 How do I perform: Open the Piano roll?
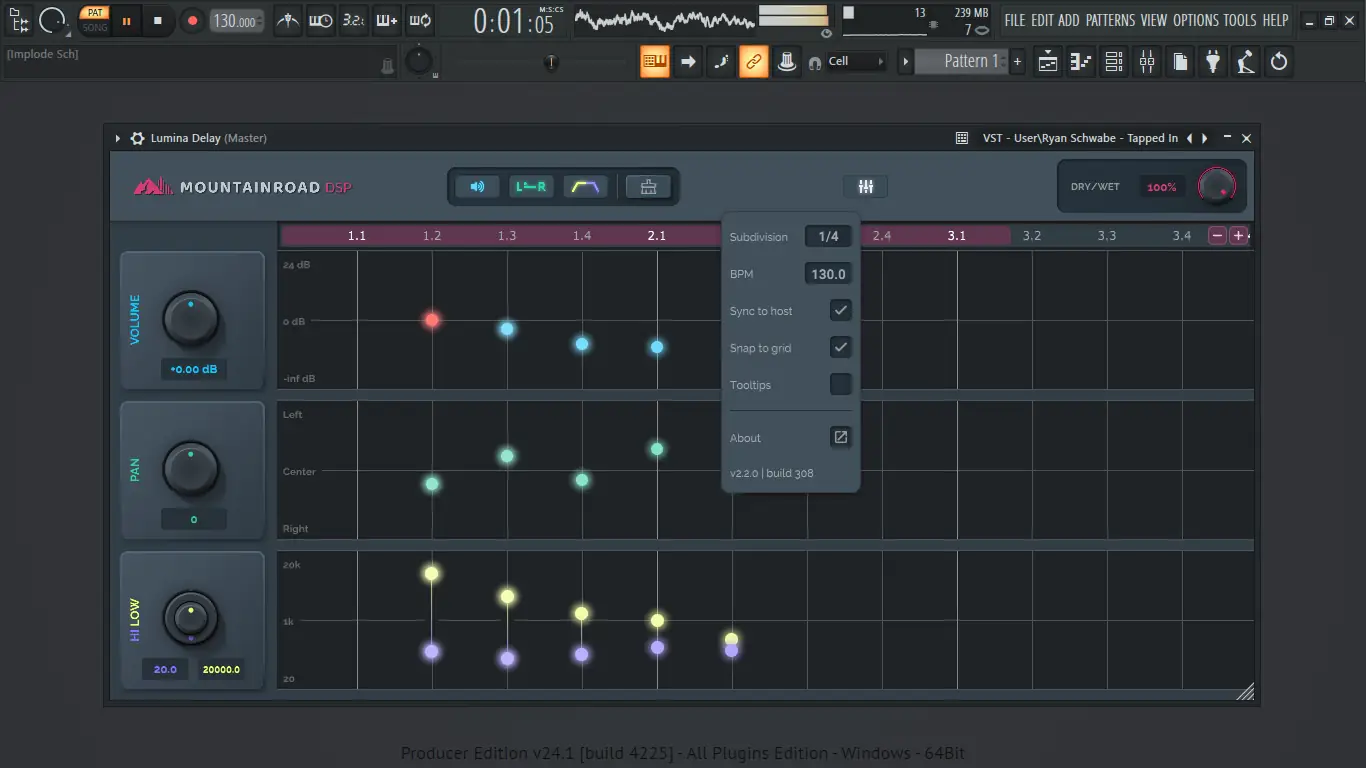coord(1080,61)
